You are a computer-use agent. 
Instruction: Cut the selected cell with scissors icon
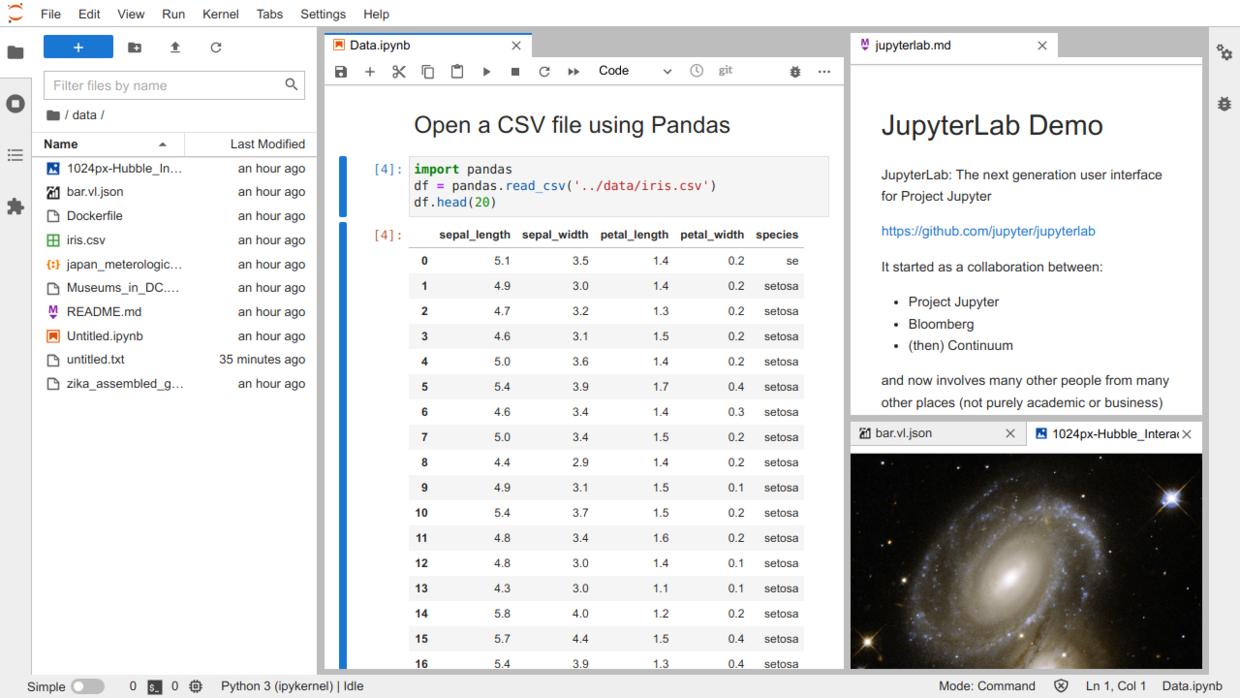399,72
